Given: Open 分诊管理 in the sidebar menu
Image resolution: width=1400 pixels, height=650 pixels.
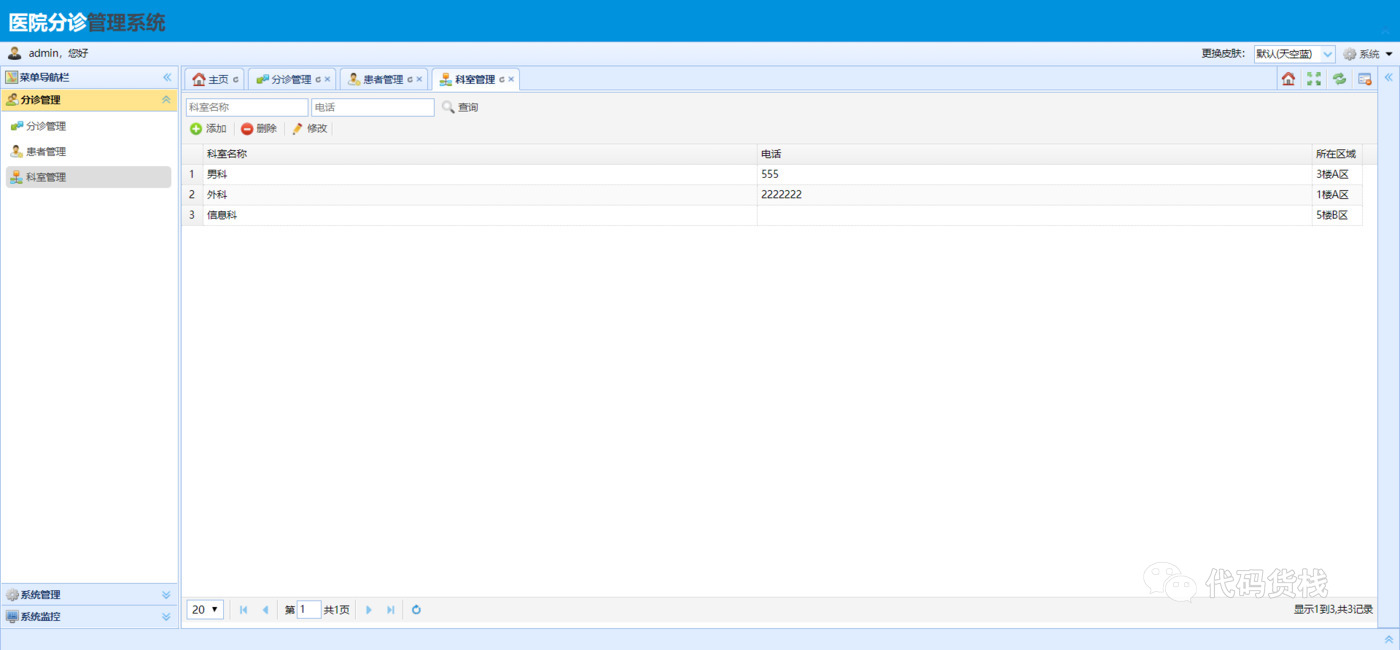Looking at the screenshot, I should pos(88,126).
